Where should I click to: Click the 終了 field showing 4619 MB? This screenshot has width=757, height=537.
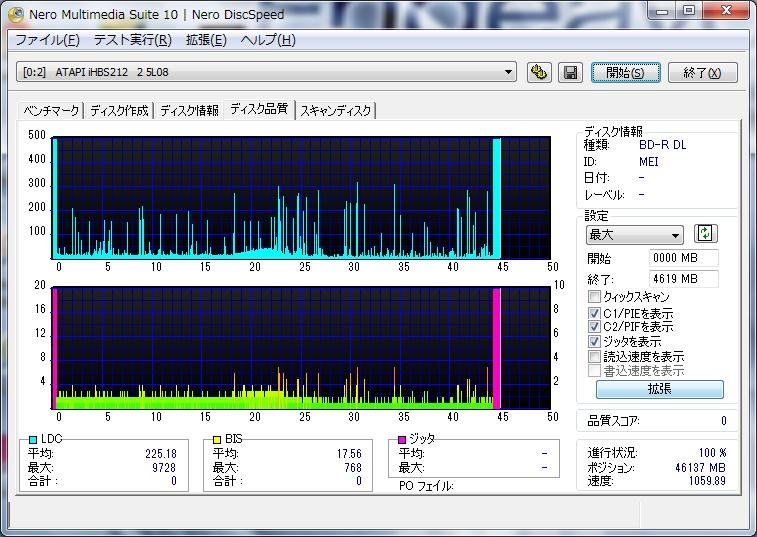[x=683, y=279]
